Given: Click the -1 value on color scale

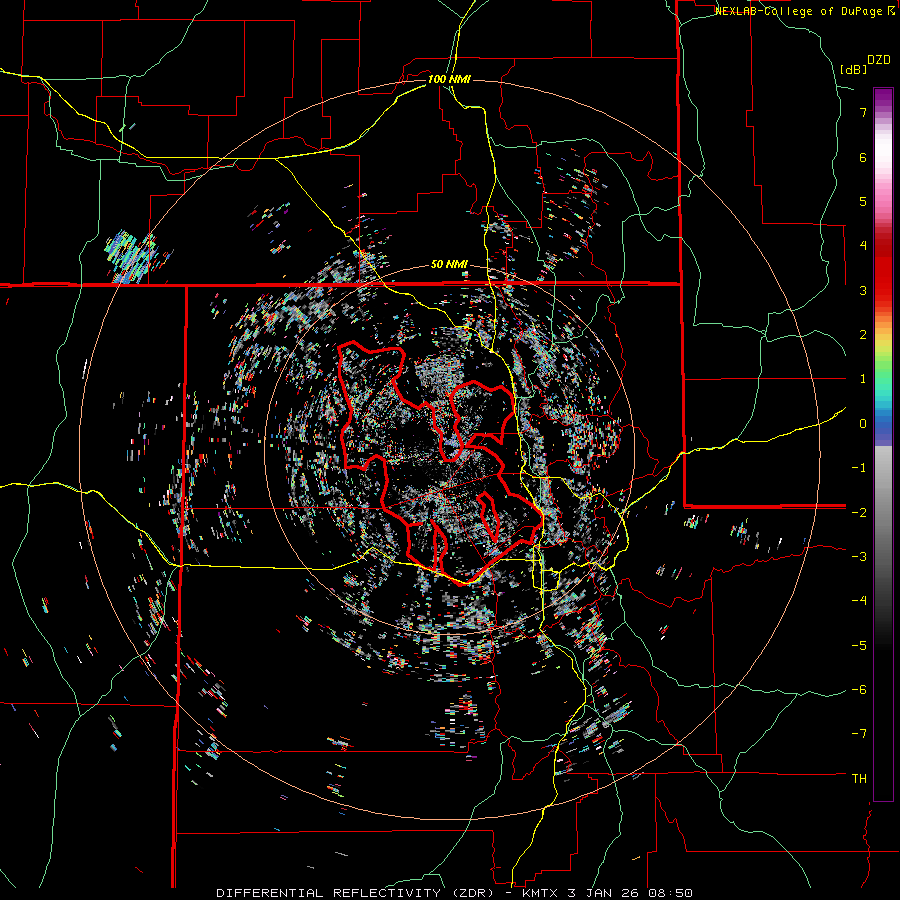Looking at the screenshot, I should [859, 468].
